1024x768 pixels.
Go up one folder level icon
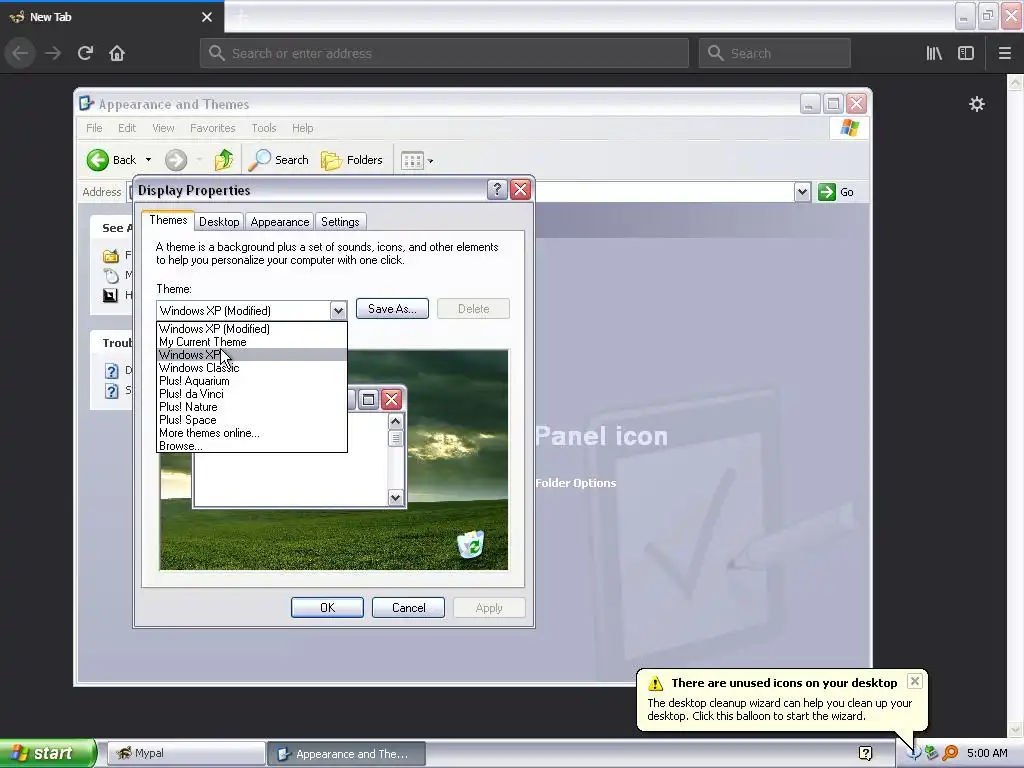tap(224, 160)
